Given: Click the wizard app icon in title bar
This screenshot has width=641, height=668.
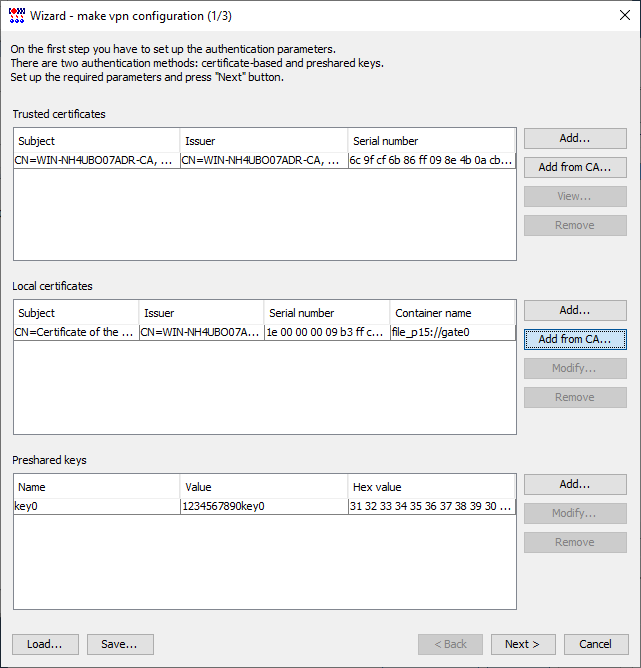Looking at the screenshot, I should (17, 16).
